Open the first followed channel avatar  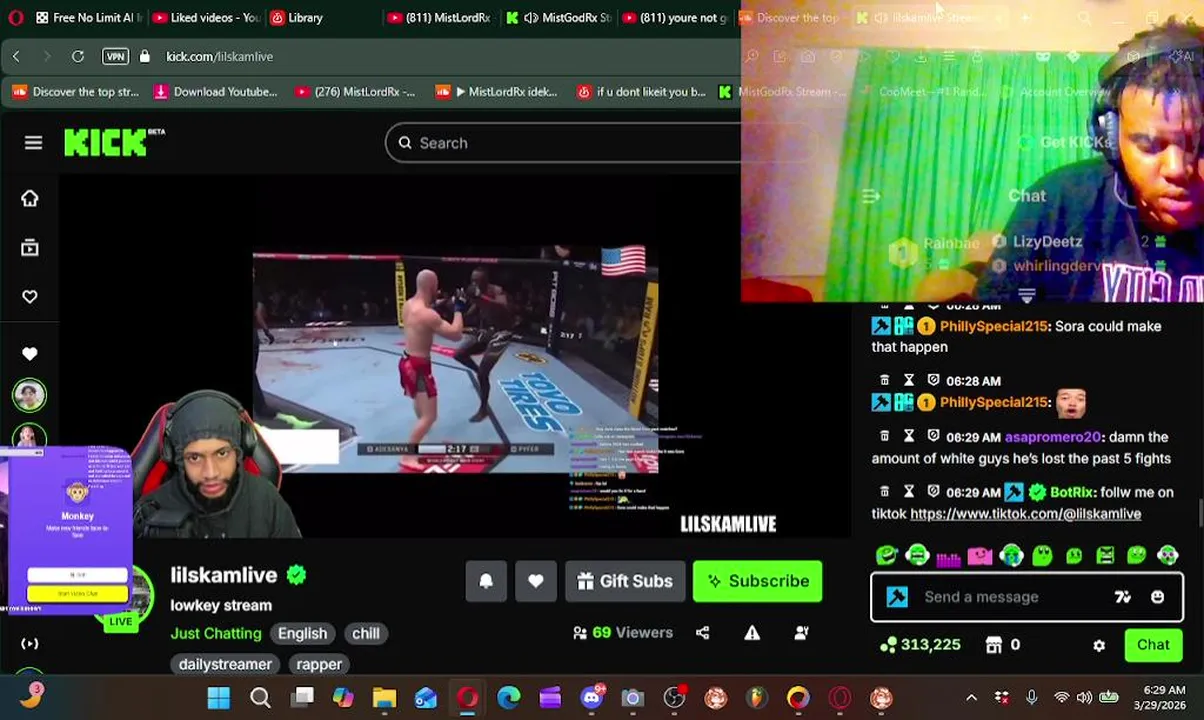point(29,395)
